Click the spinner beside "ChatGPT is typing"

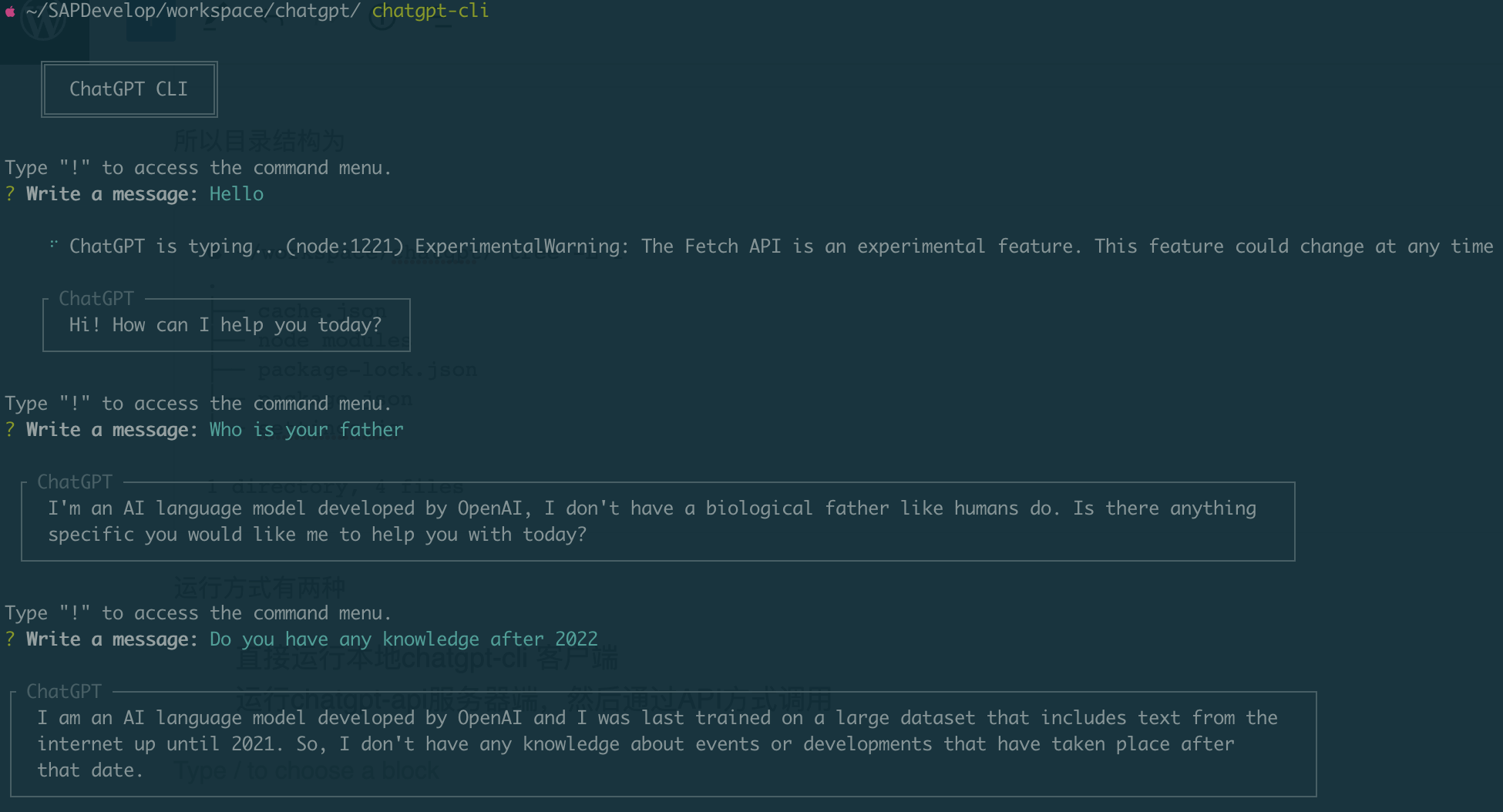click(x=53, y=245)
